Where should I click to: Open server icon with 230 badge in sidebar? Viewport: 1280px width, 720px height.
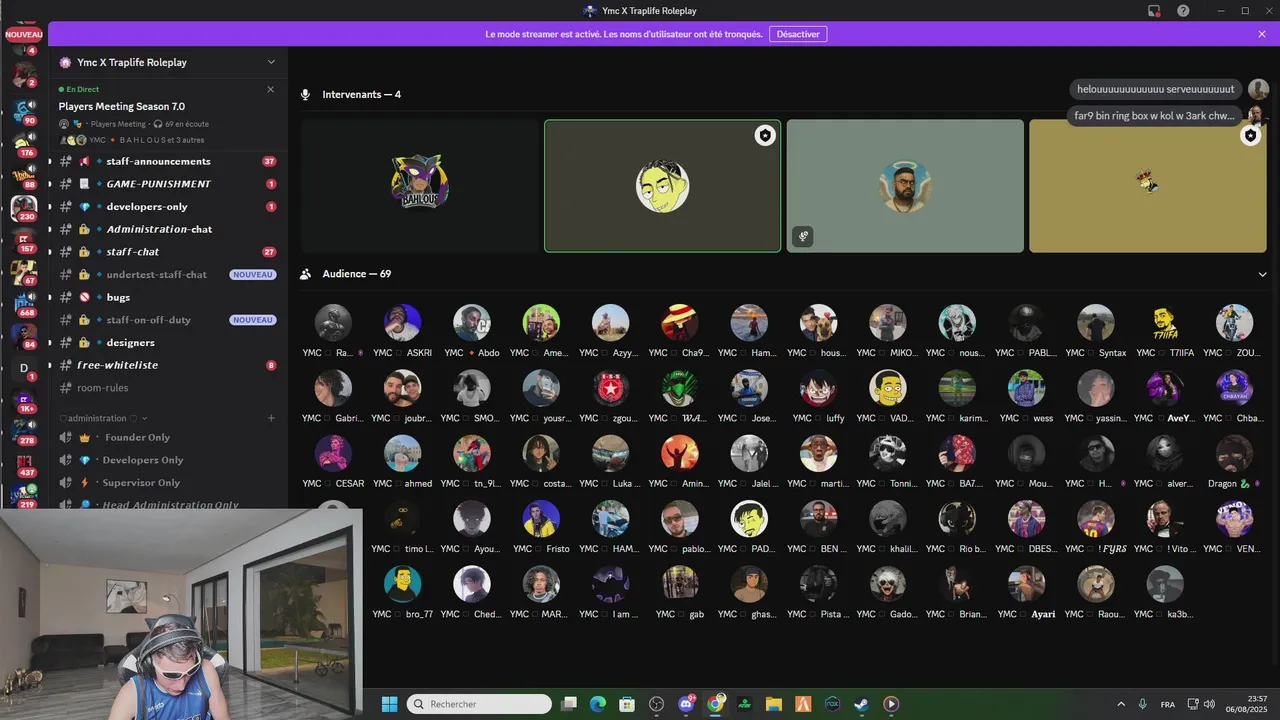click(x=24, y=208)
